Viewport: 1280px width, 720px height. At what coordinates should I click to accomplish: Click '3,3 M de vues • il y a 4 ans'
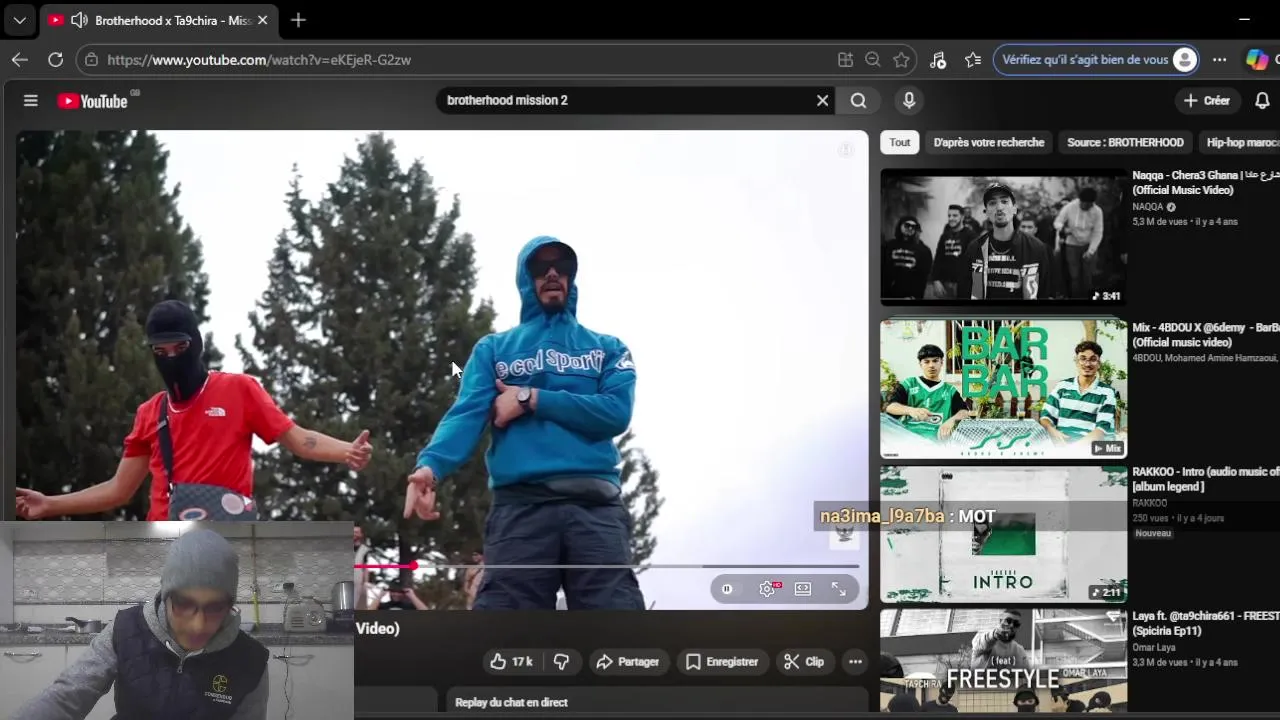click(x=1184, y=662)
